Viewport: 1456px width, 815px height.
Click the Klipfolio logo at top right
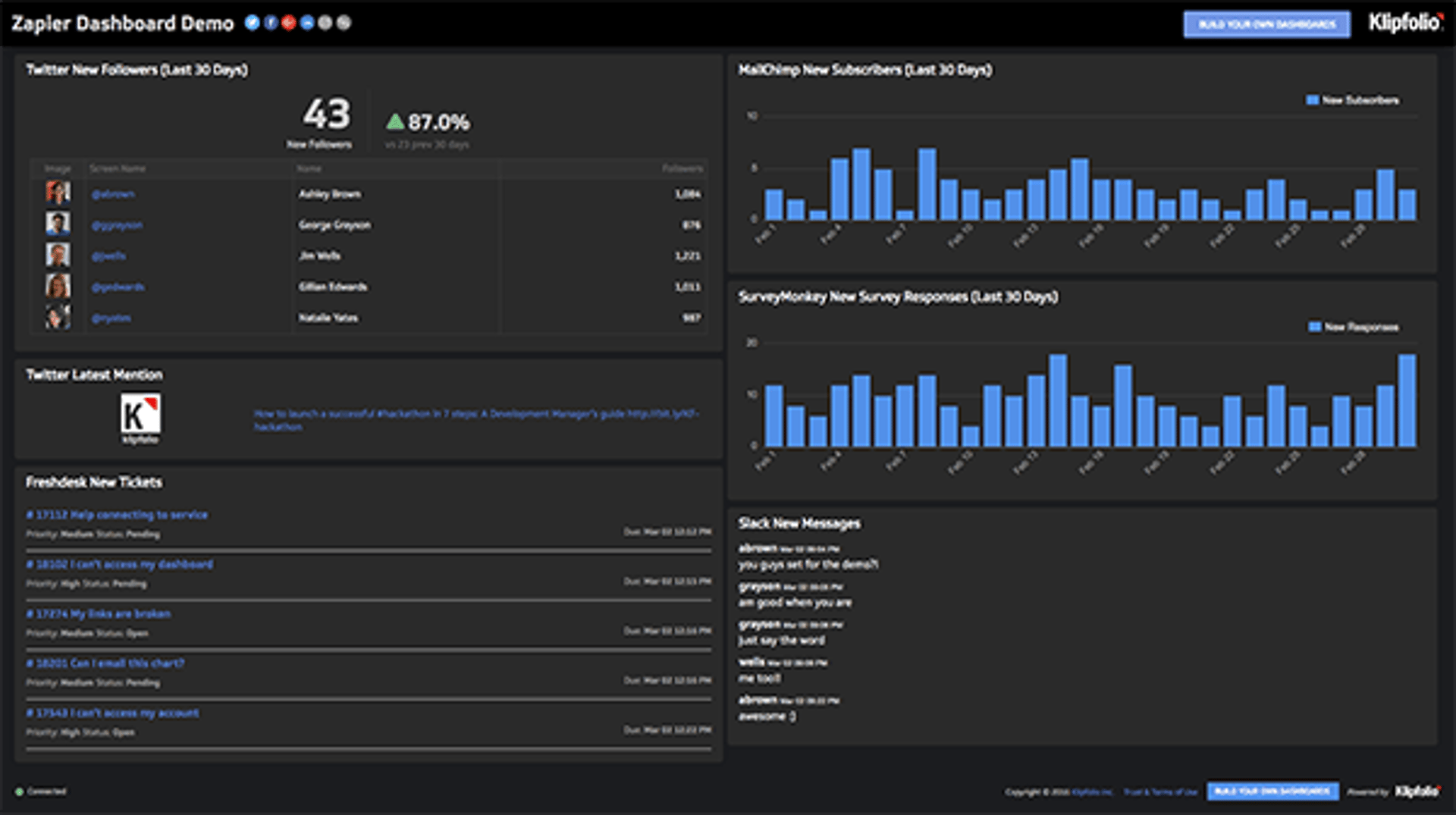click(1404, 23)
